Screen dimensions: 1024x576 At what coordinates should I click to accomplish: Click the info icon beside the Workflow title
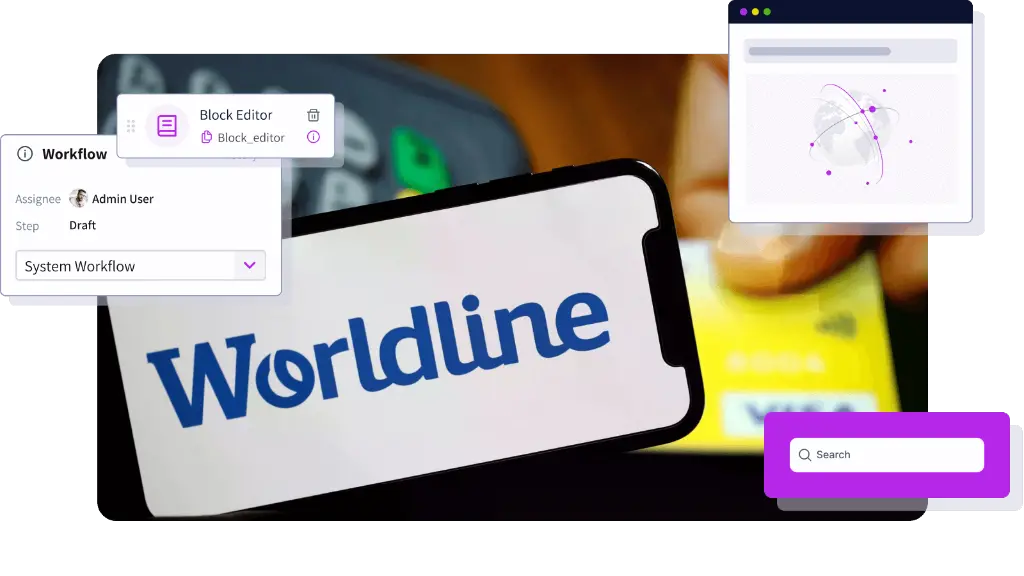click(x=23, y=154)
